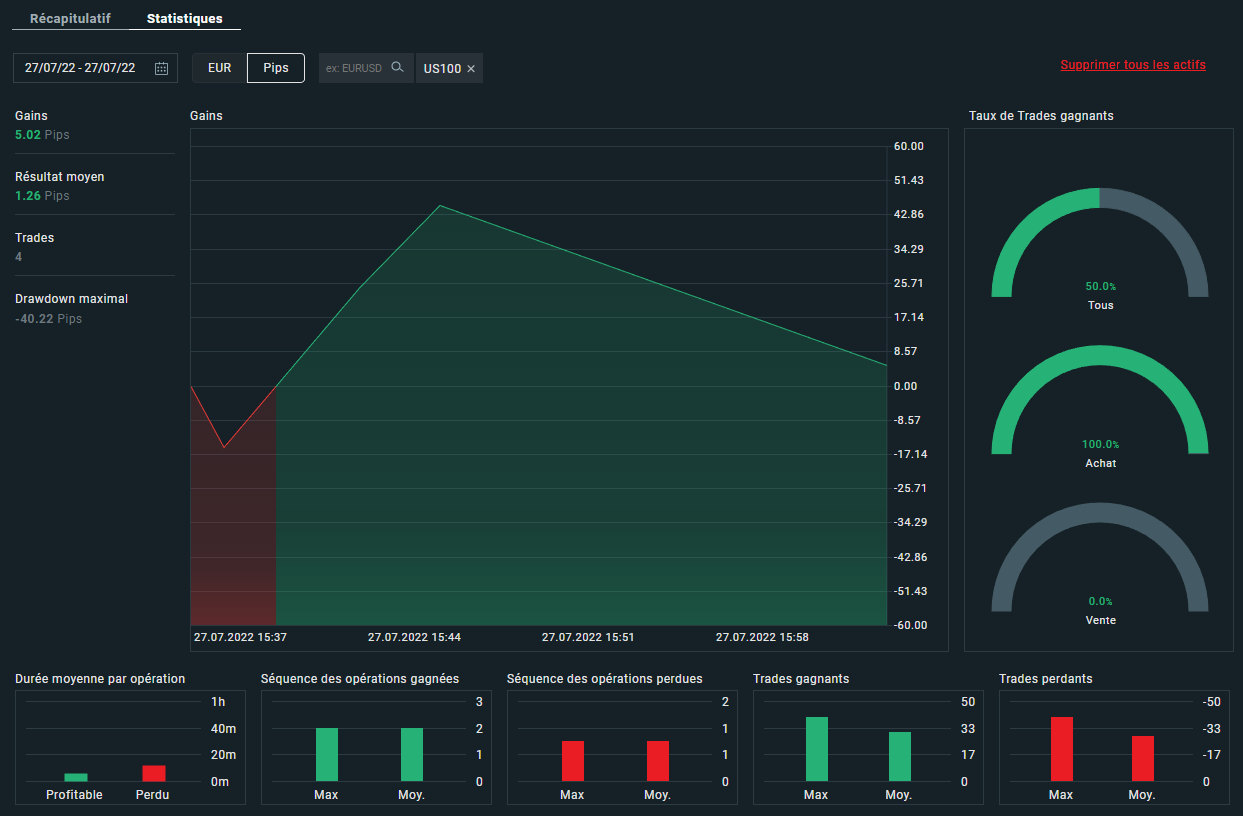Open the 27/07/22 date range picker
Image resolution: width=1243 pixels, height=816 pixels.
pos(81,68)
